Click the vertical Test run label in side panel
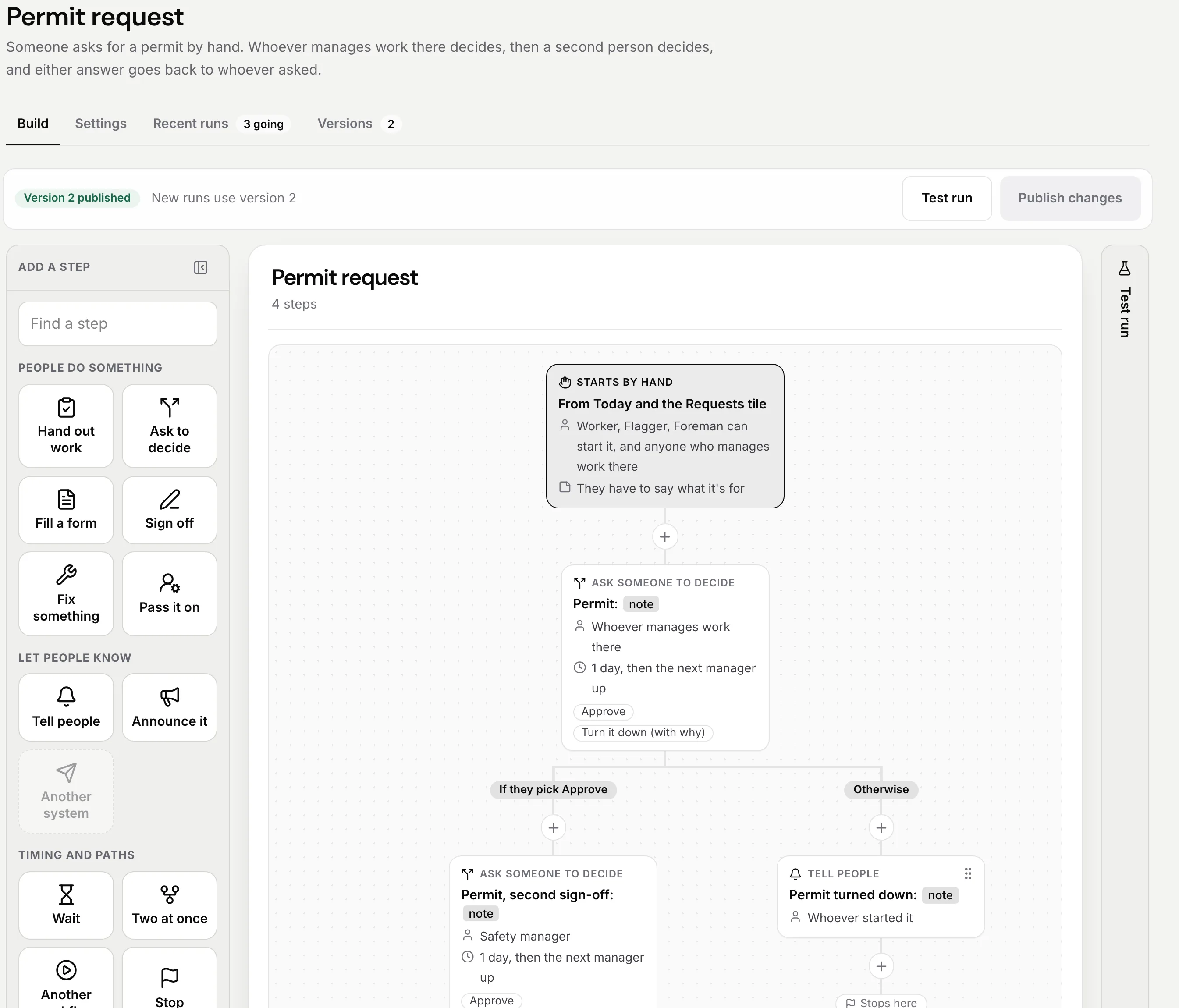This screenshot has height=1008, width=1179. tap(1124, 312)
